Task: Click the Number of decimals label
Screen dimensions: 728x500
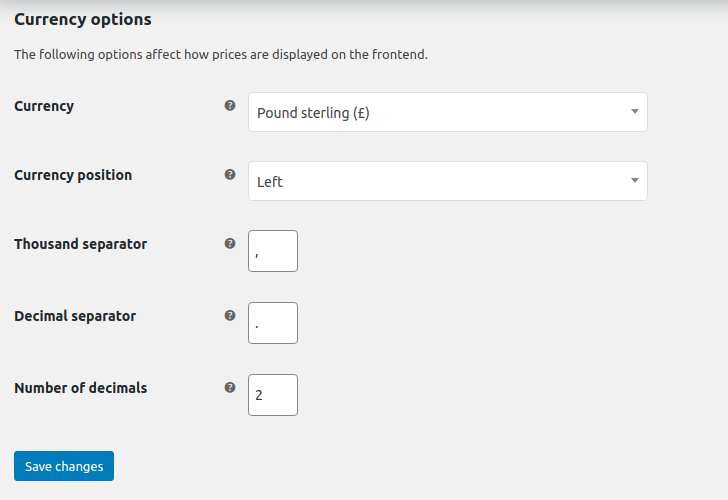Action: [80, 388]
